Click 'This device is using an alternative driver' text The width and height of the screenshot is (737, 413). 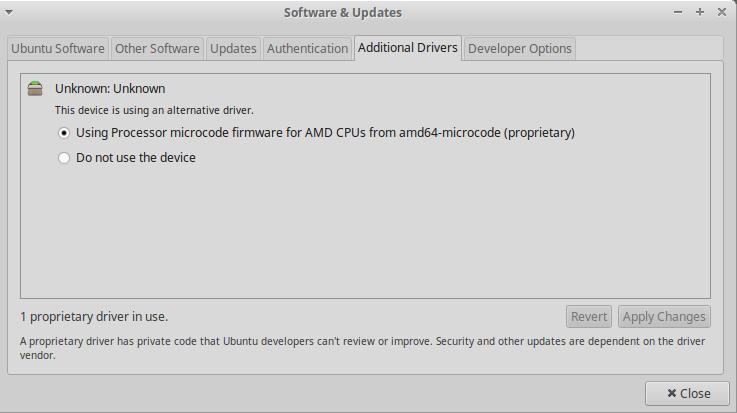pyautogui.click(x=154, y=109)
